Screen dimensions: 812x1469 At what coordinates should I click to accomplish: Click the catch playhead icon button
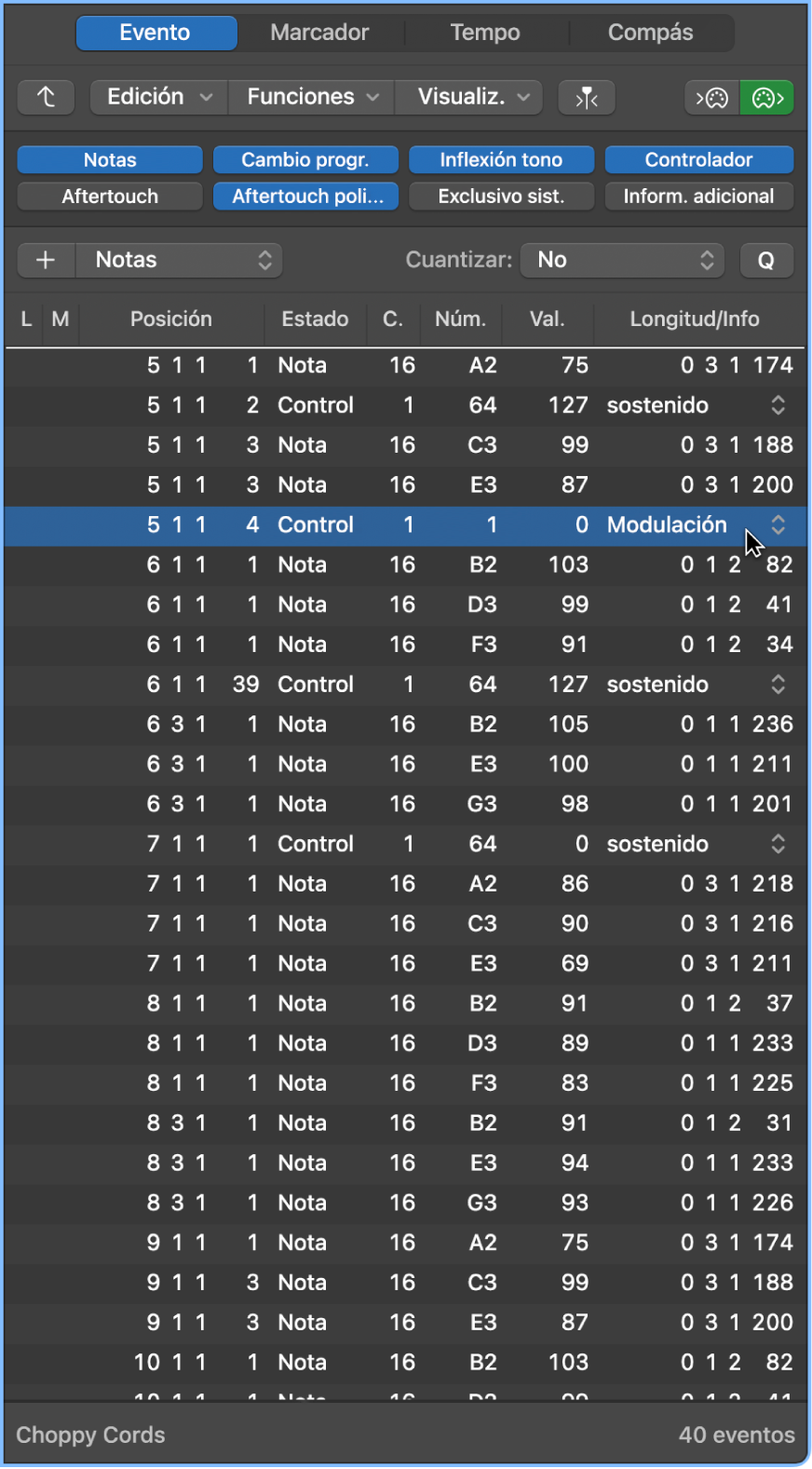point(586,97)
